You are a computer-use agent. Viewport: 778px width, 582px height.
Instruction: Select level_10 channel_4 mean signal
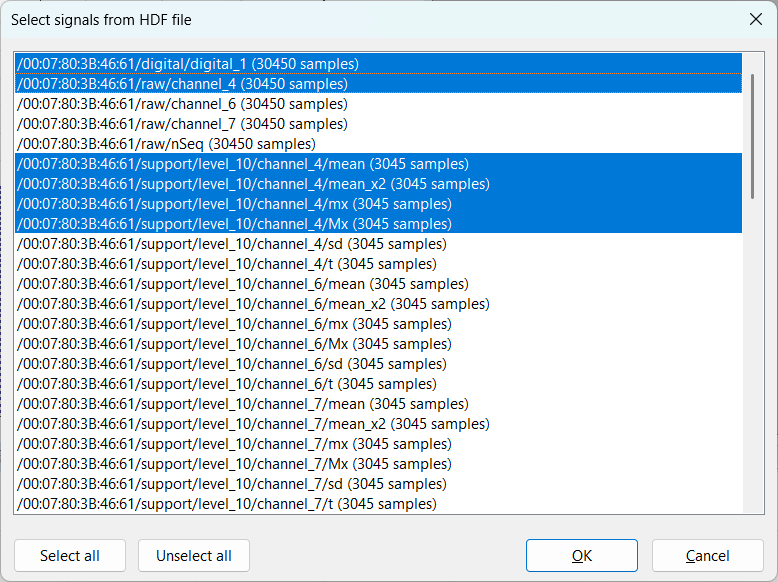[242, 164]
